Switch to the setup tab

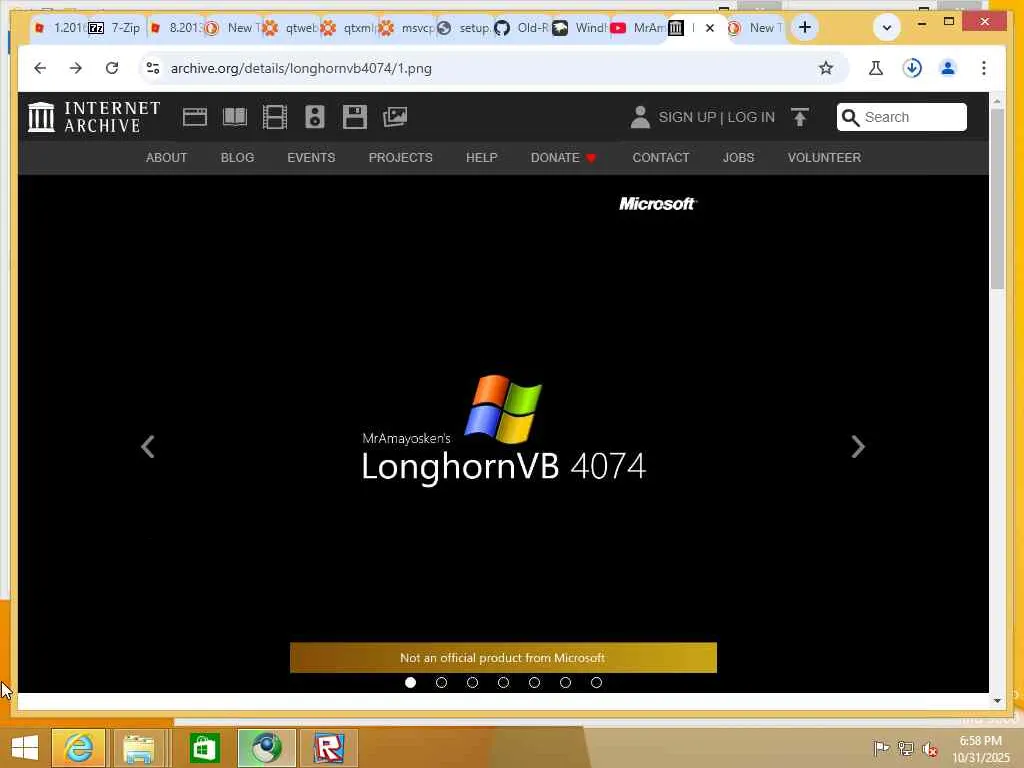pyautogui.click(x=466, y=28)
